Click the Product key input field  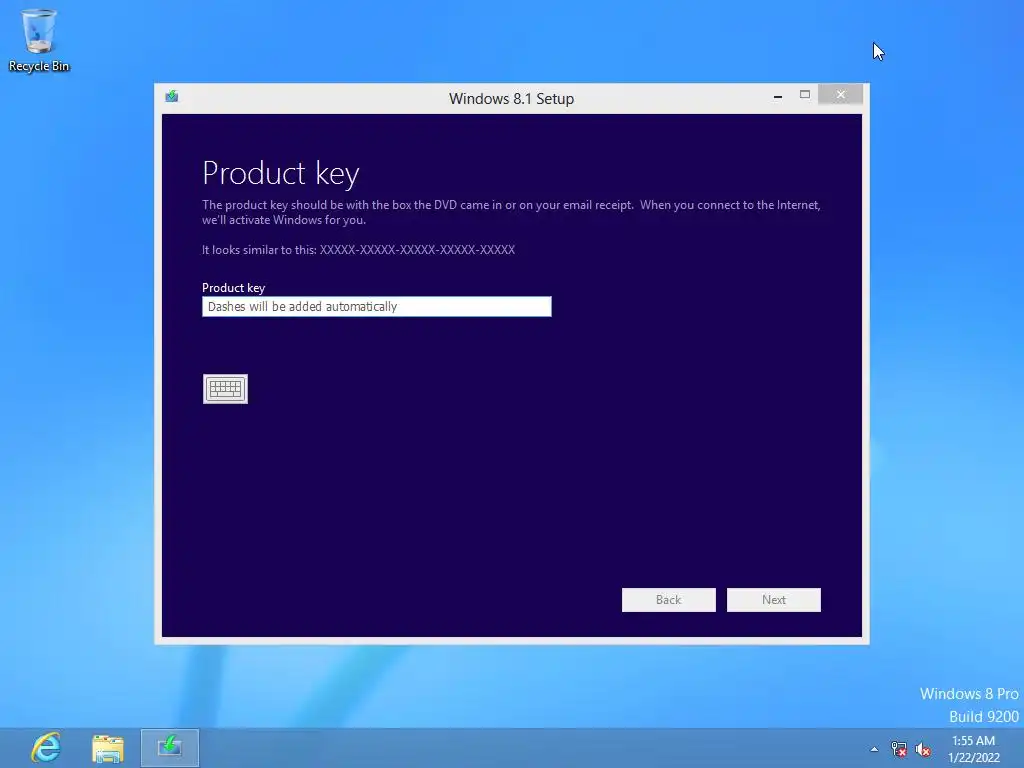coord(377,306)
